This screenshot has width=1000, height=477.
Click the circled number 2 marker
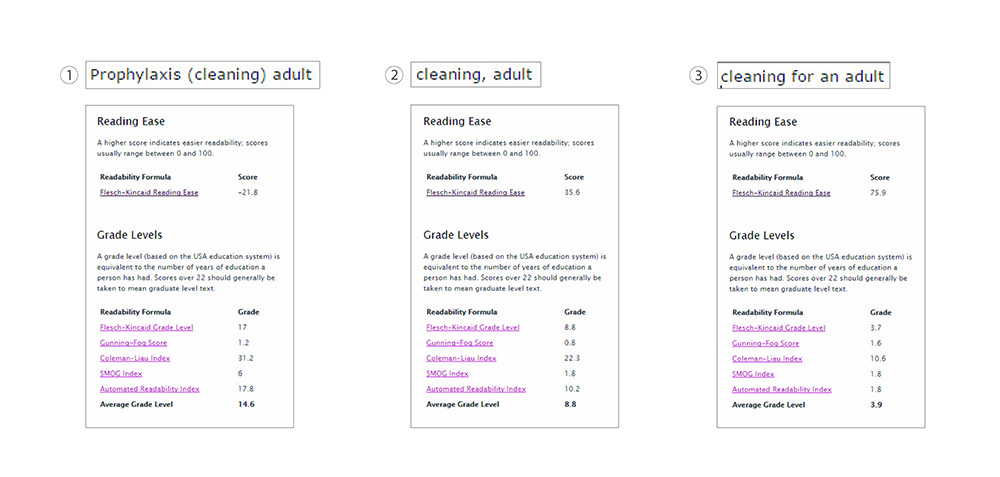tap(394, 75)
